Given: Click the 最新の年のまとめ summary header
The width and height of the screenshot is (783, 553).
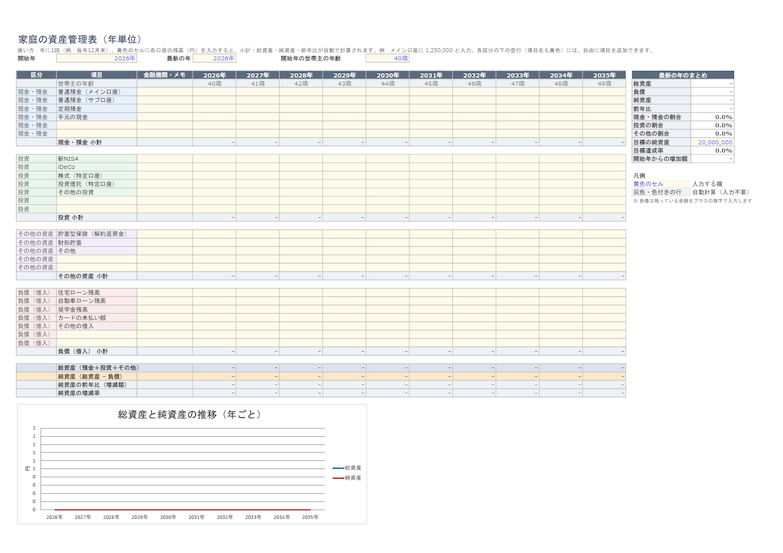Looking at the screenshot, I should coord(683,75).
